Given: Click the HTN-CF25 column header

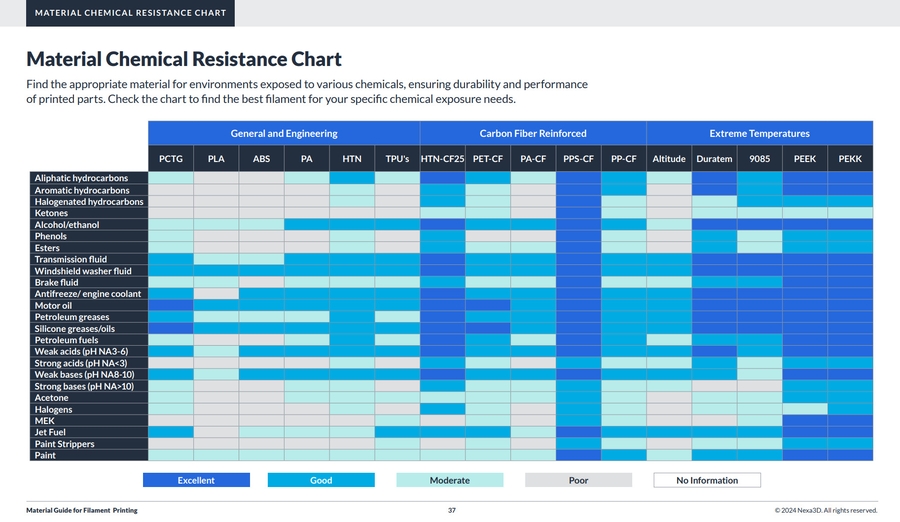Looking at the screenshot, I should 442,158.
